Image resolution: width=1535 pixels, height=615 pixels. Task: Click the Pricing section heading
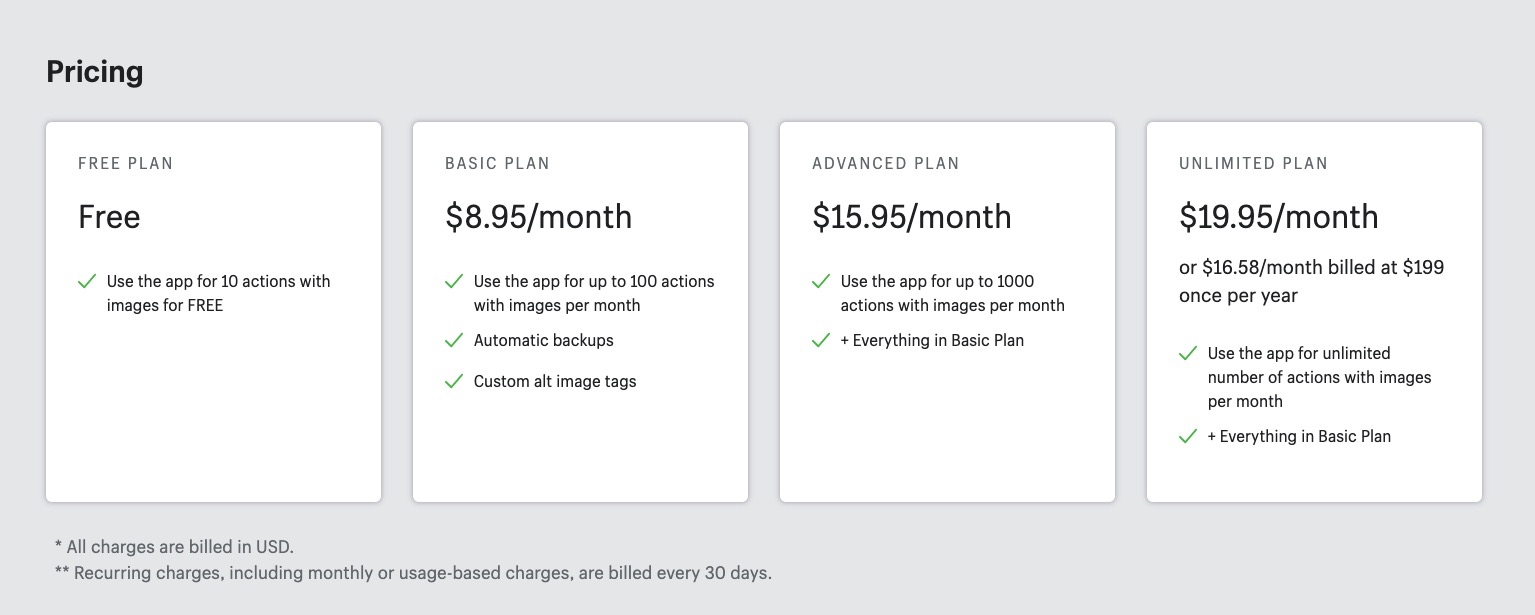(x=95, y=72)
